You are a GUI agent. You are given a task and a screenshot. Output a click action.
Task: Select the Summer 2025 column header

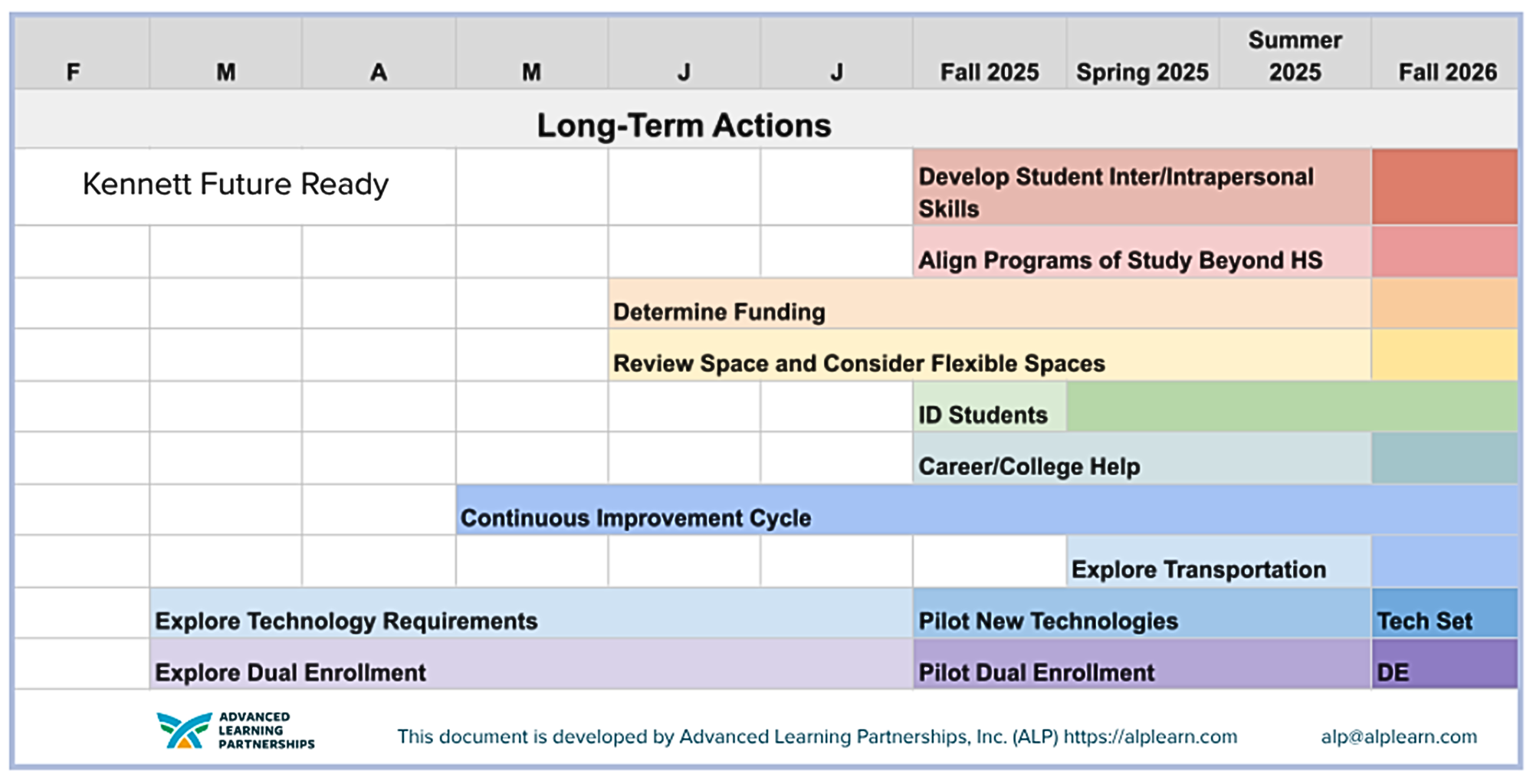[1295, 56]
